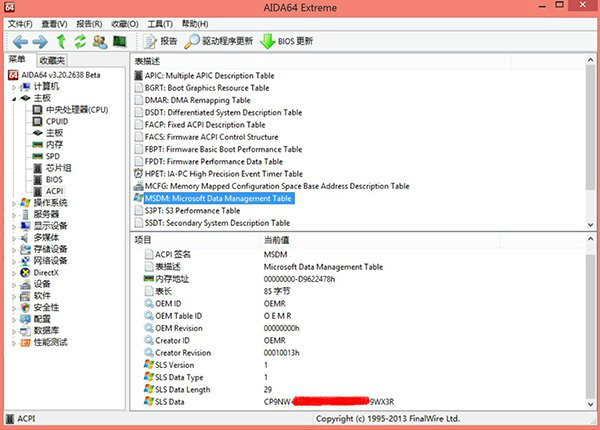Select 内存 in the tree

tap(54, 145)
